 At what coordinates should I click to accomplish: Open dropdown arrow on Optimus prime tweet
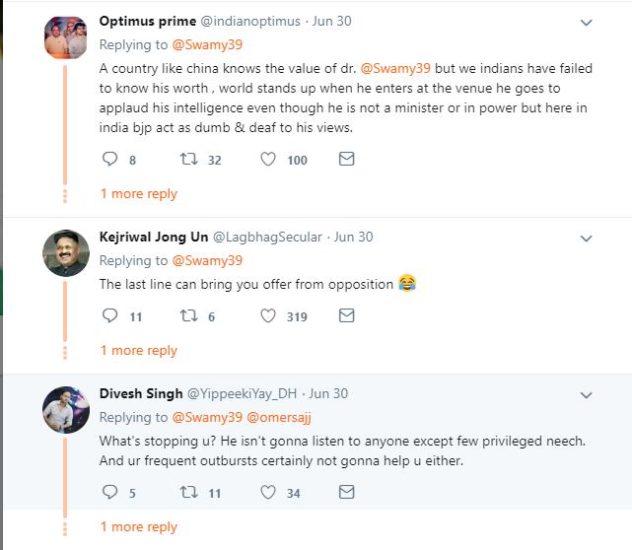click(x=587, y=22)
